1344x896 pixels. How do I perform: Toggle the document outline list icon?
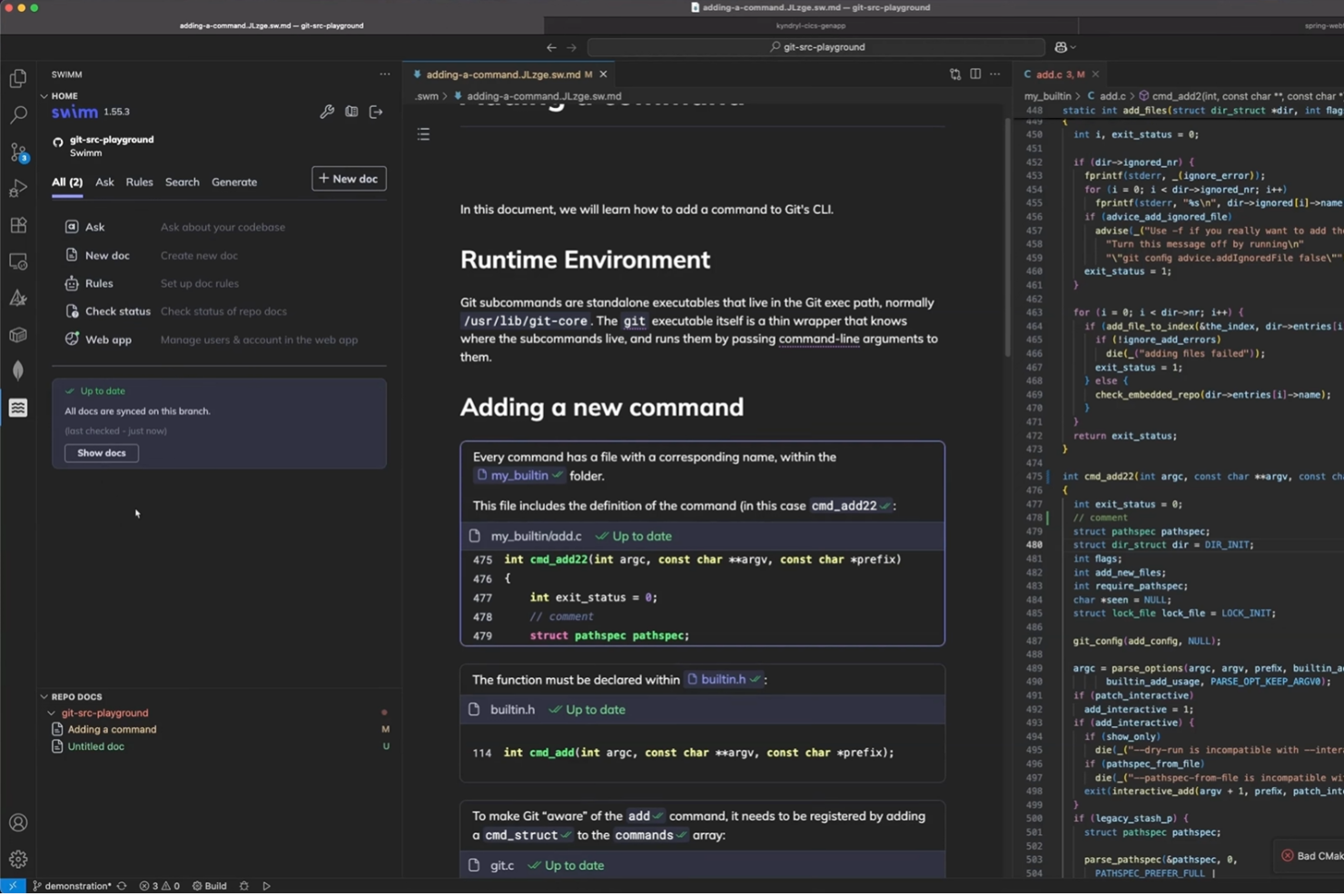coord(423,134)
